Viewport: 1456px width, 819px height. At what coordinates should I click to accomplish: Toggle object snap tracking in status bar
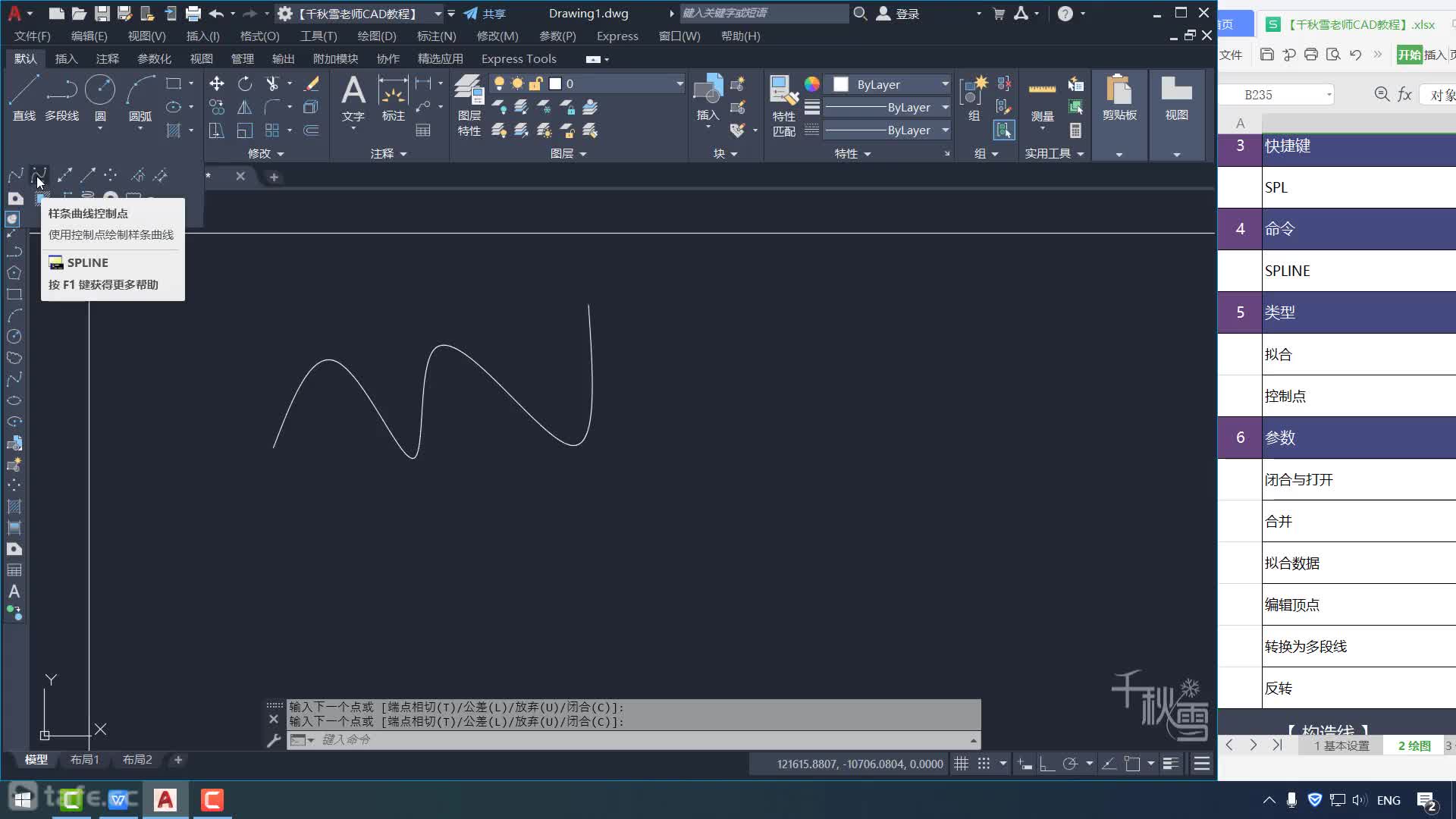[1109, 764]
